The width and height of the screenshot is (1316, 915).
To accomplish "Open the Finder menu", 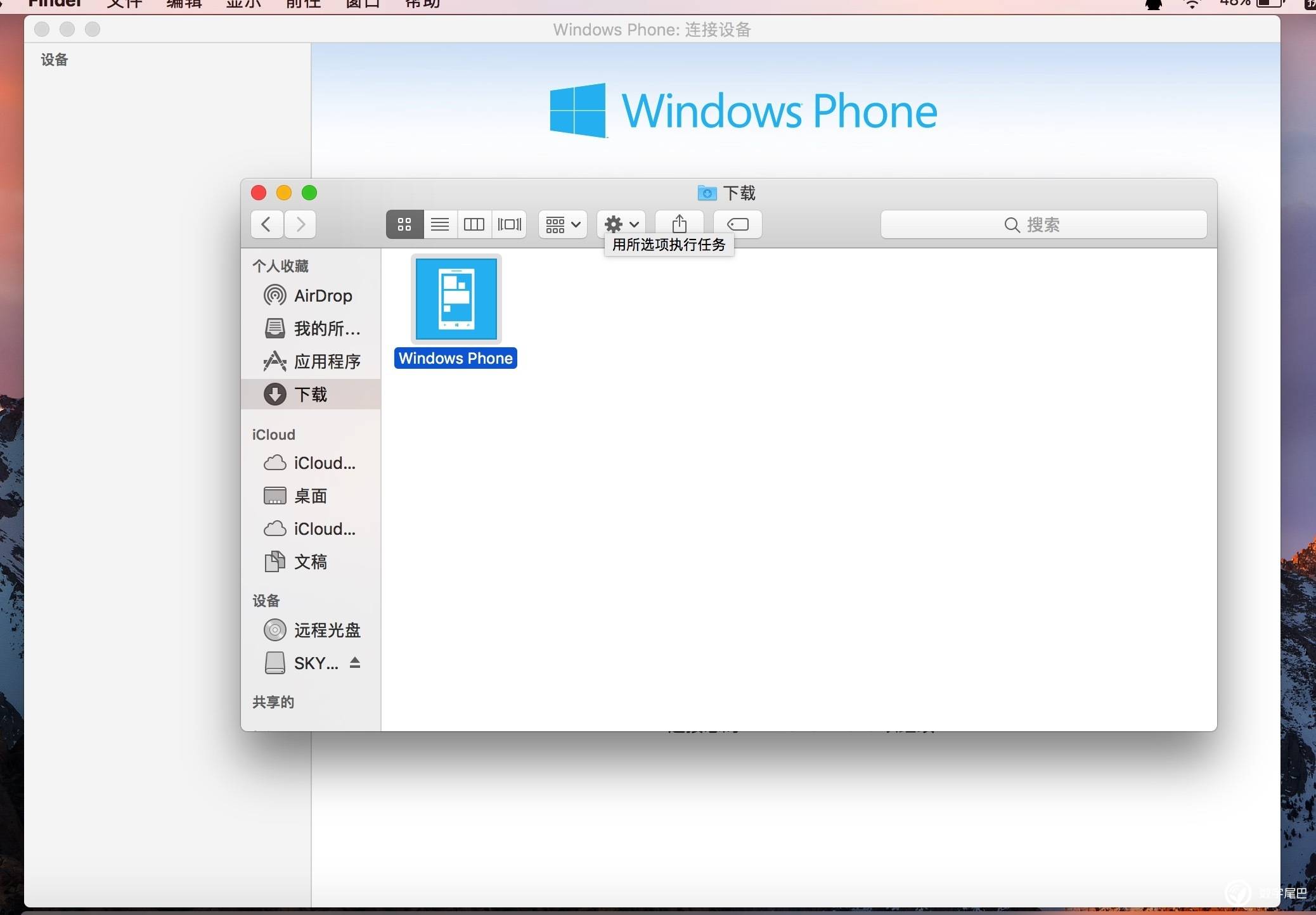I will (x=55, y=3).
